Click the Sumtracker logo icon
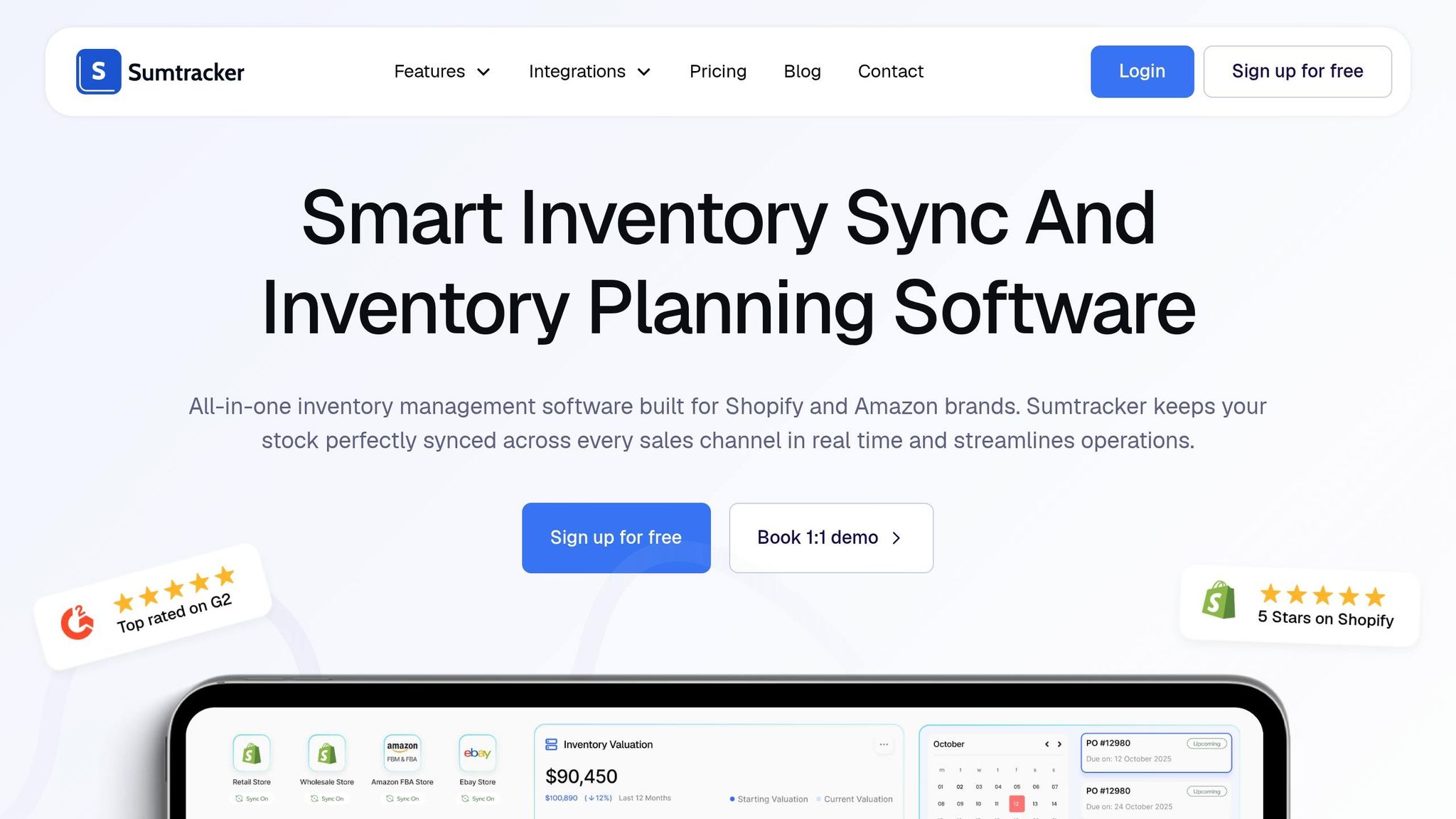Viewport: 1456px width, 819px height. click(98, 71)
